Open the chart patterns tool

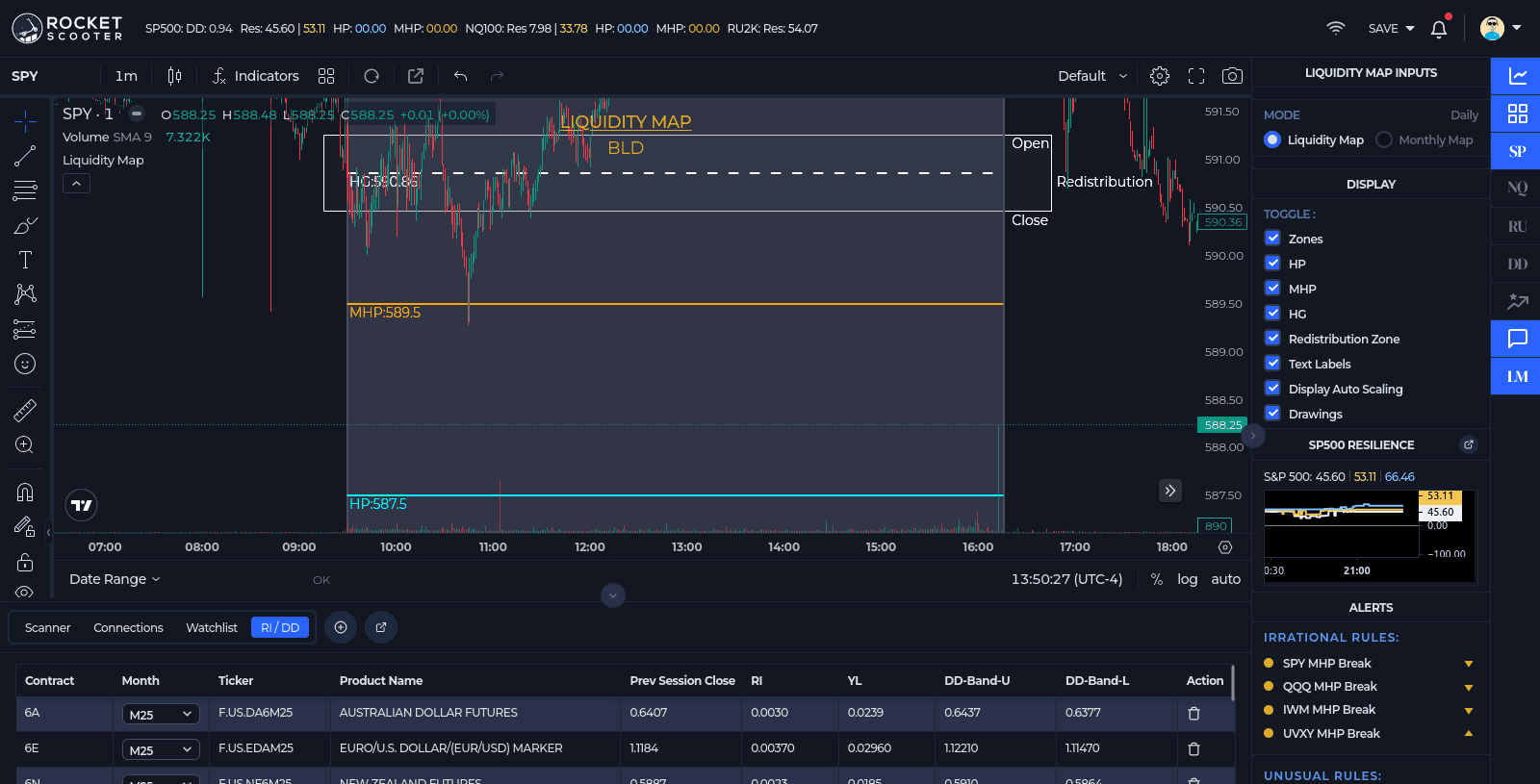[x=25, y=294]
